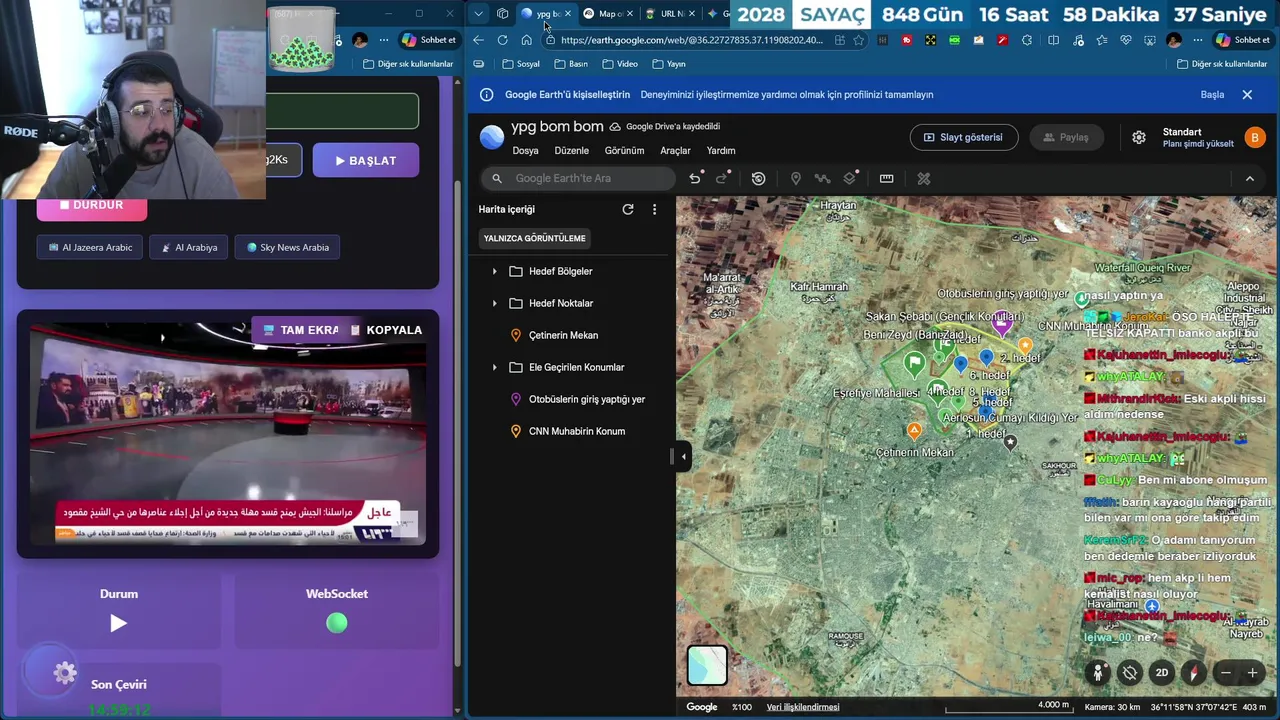Reload the browser page

point(502,40)
